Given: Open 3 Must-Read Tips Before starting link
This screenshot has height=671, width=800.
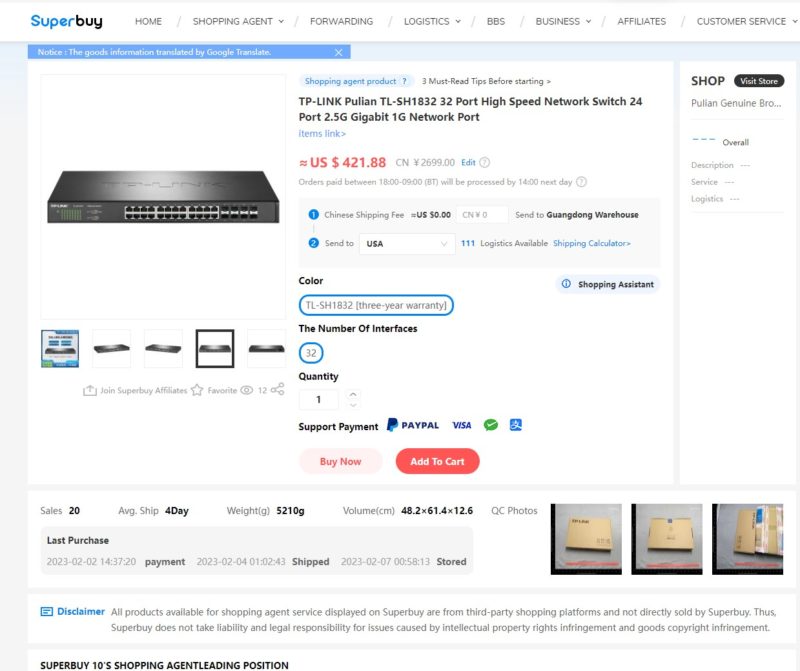Looking at the screenshot, I should tap(486, 81).
